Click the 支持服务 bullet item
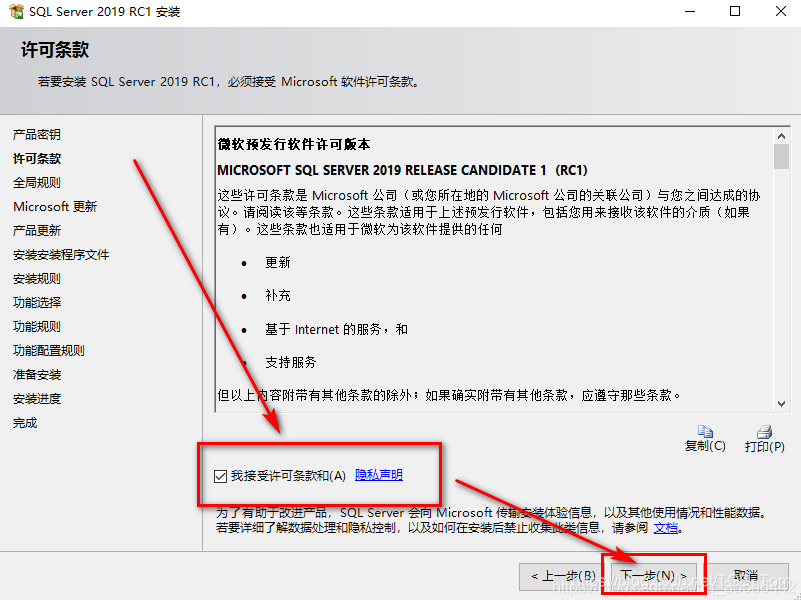This screenshot has width=801, height=600. [x=291, y=363]
